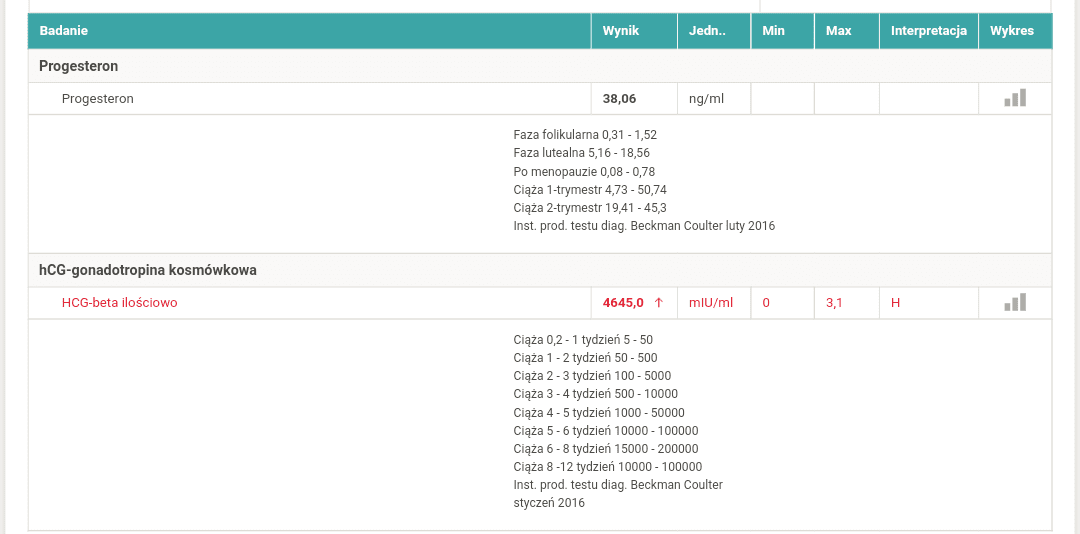
Task: Select the Max column header
Action: [838, 31]
